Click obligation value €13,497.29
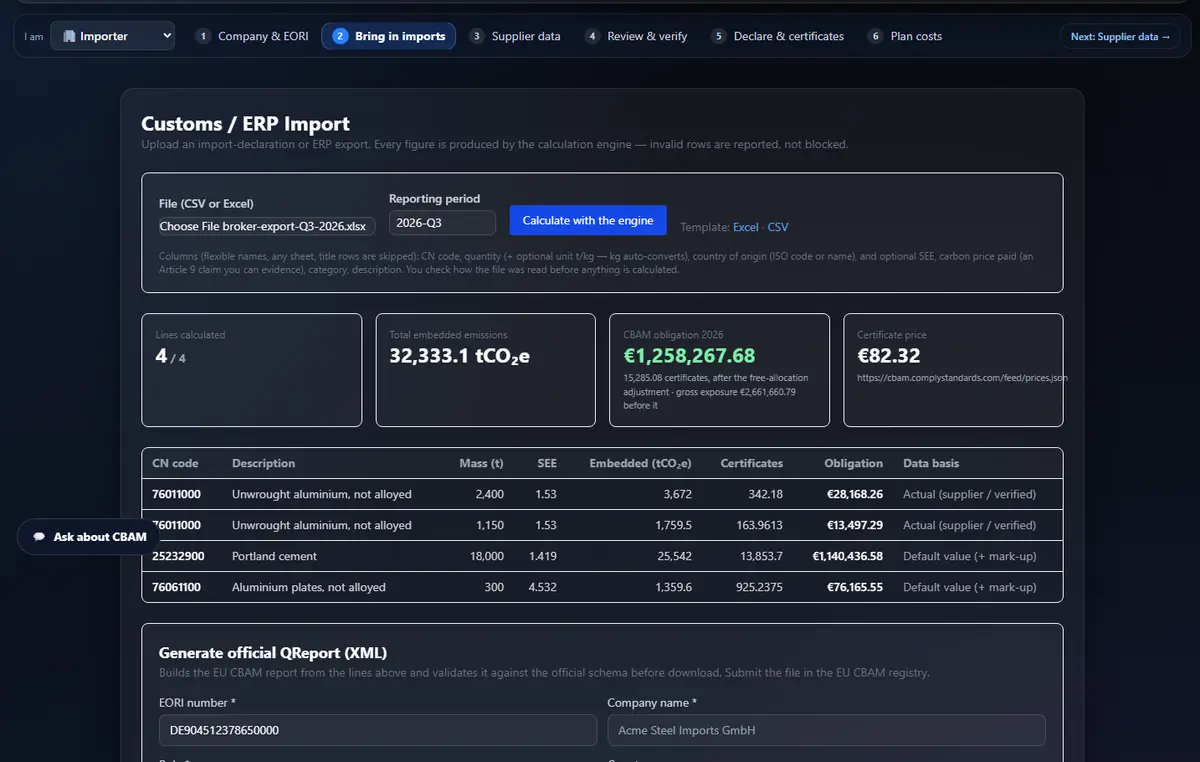1200x762 pixels. point(855,525)
